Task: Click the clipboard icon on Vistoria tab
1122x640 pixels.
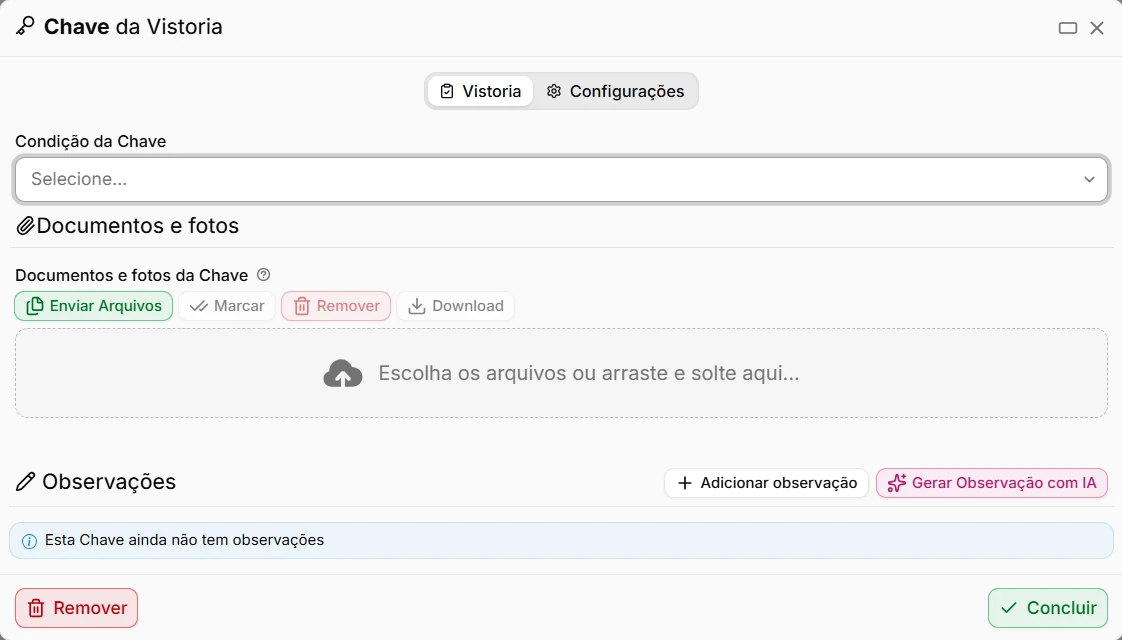Action: (447, 92)
